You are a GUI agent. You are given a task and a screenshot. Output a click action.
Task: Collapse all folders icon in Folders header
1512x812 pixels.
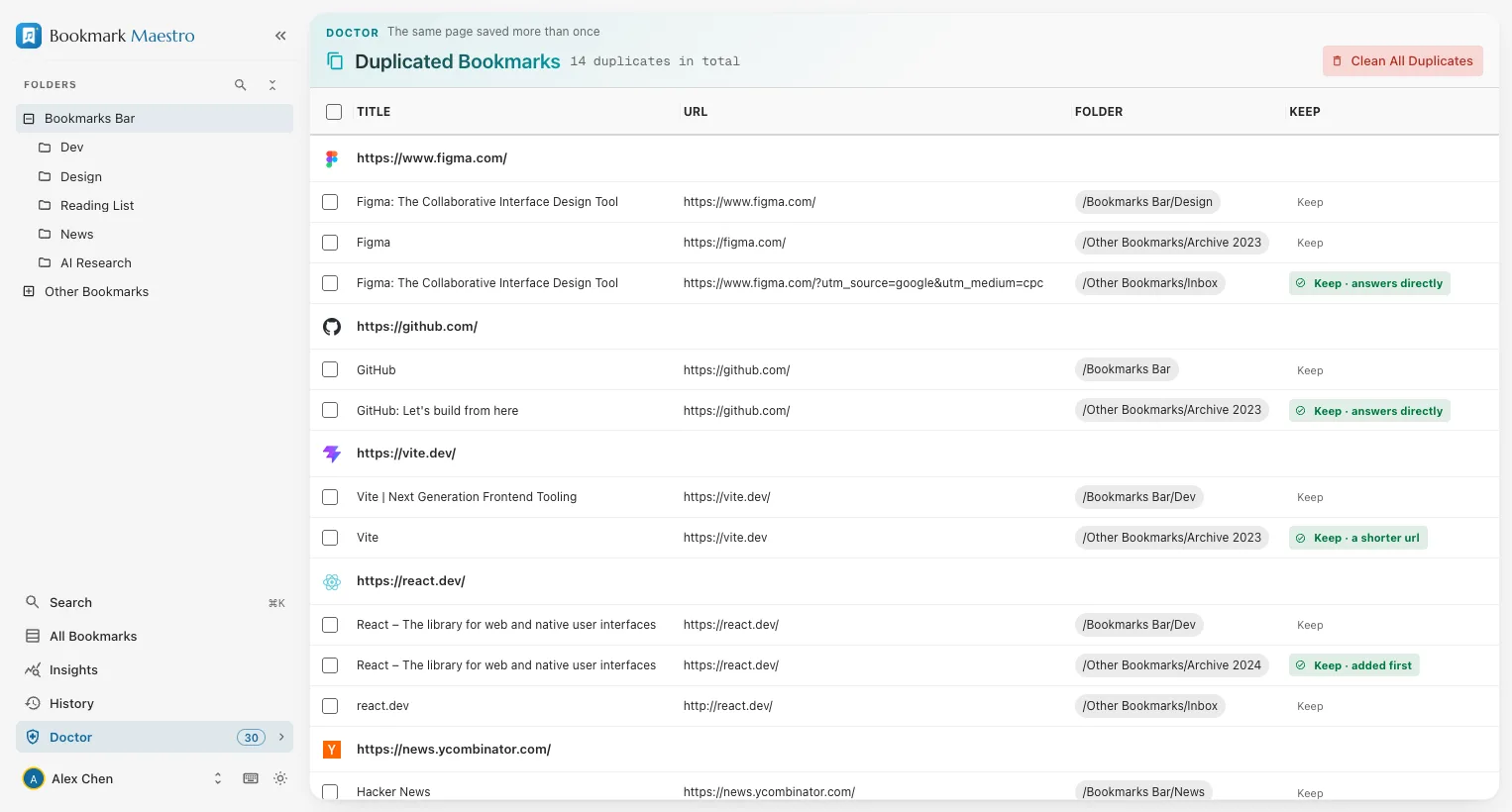point(272,85)
